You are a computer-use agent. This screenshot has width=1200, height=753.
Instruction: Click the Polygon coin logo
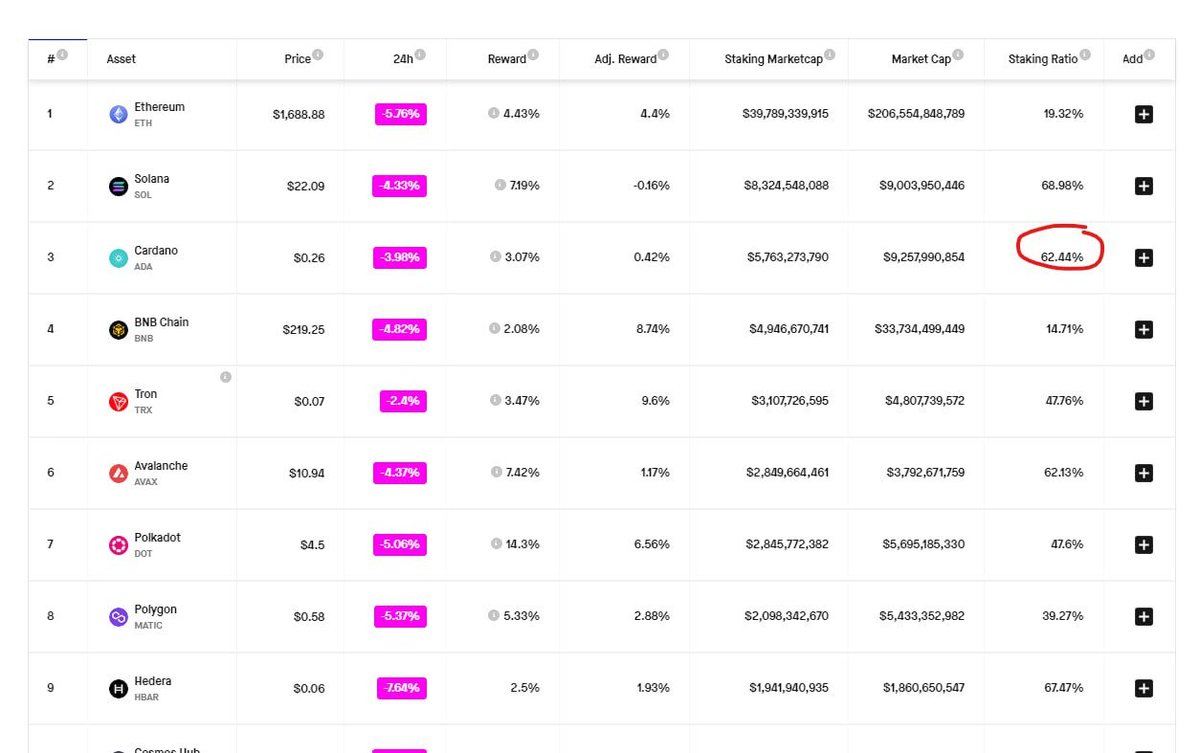pyautogui.click(x=118, y=617)
